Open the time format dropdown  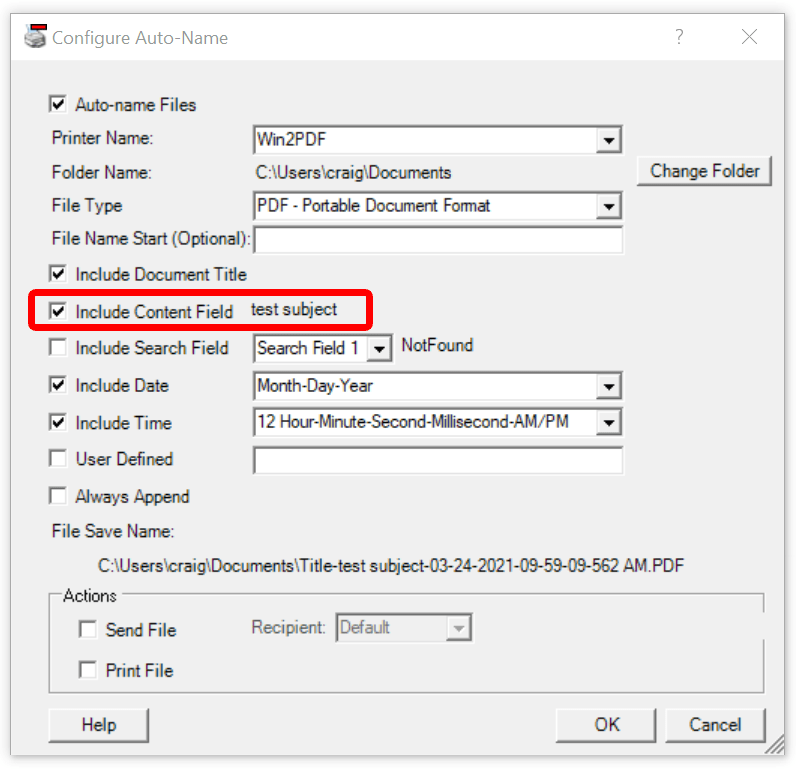pyautogui.click(x=609, y=422)
